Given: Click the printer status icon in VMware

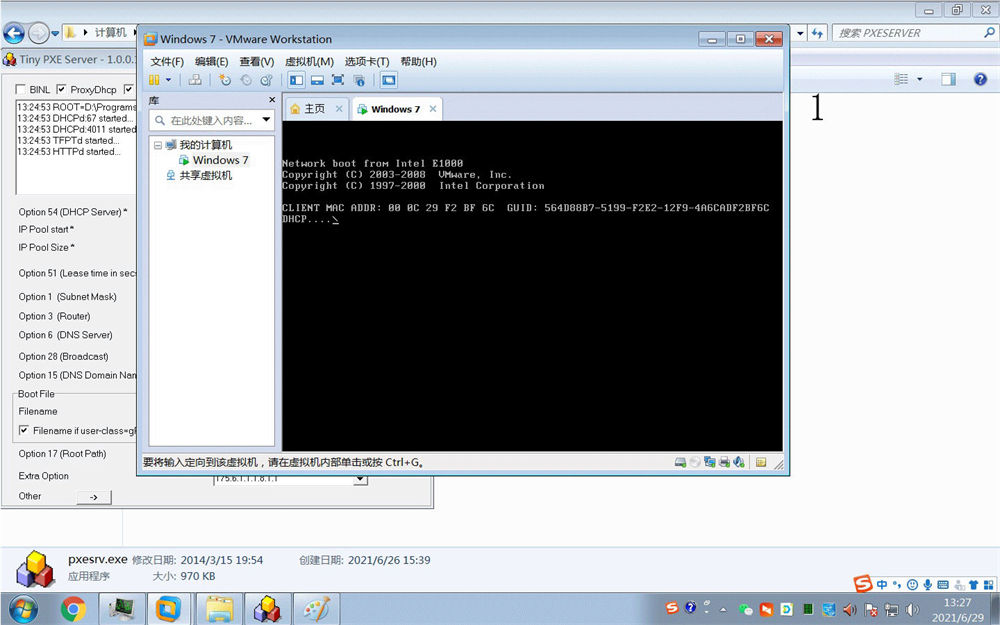Looking at the screenshot, I should (724, 462).
